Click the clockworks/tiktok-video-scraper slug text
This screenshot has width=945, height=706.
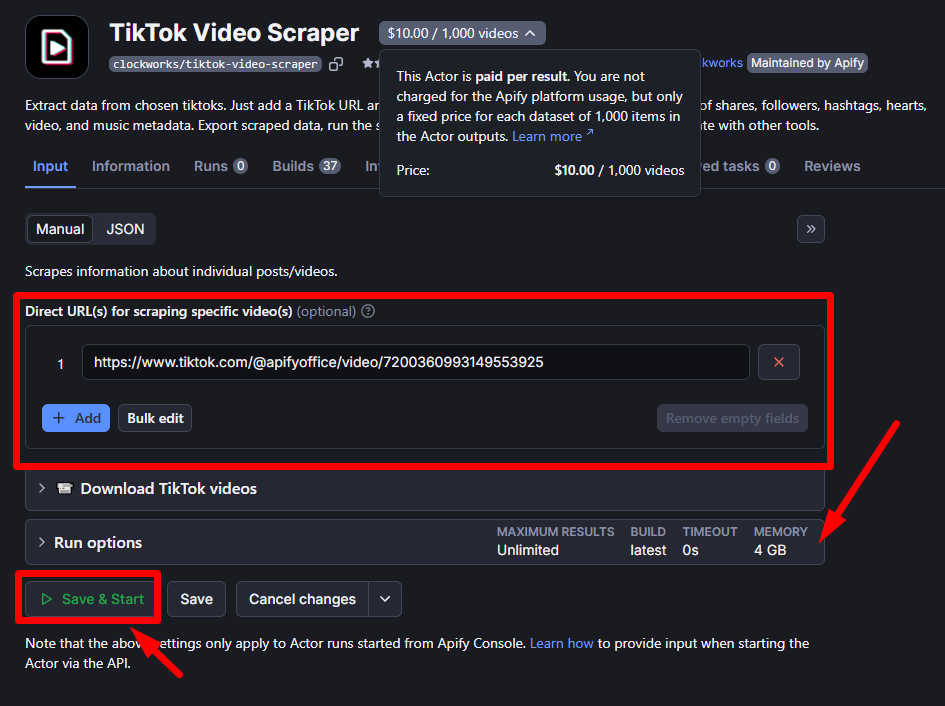pyautogui.click(x=215, y=64)
